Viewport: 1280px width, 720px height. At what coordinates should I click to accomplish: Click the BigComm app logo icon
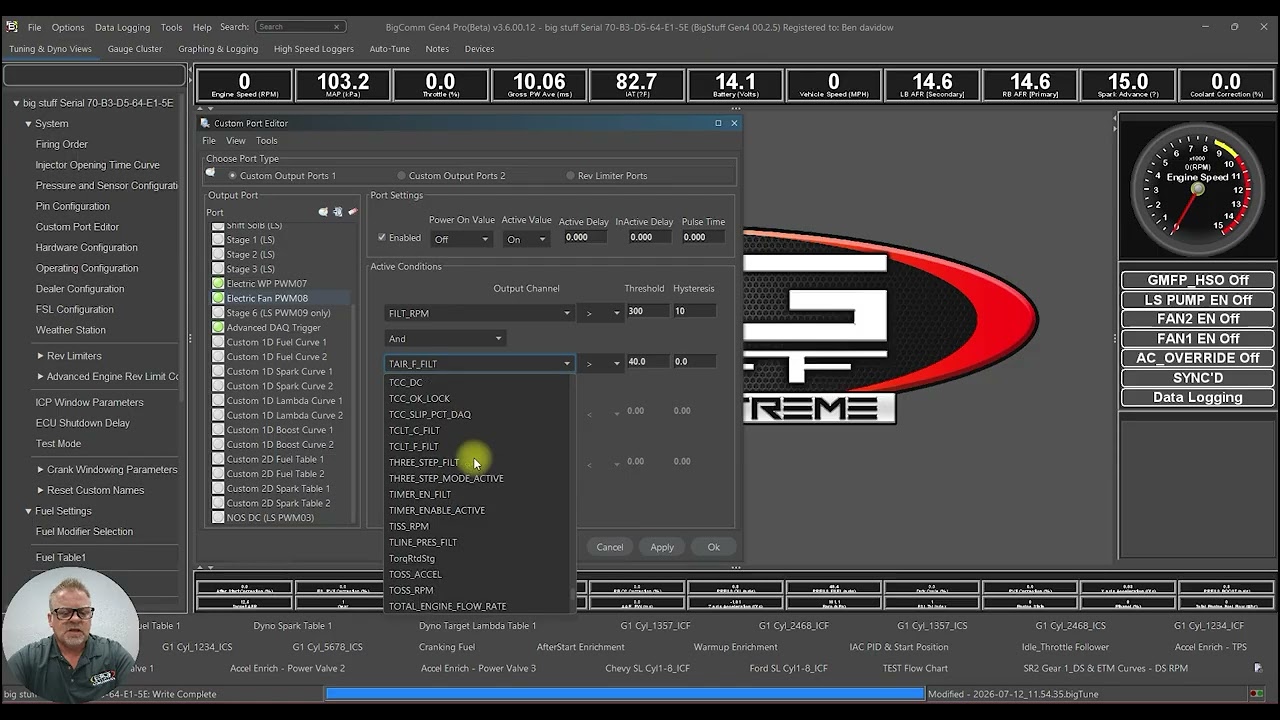(12, 27)
